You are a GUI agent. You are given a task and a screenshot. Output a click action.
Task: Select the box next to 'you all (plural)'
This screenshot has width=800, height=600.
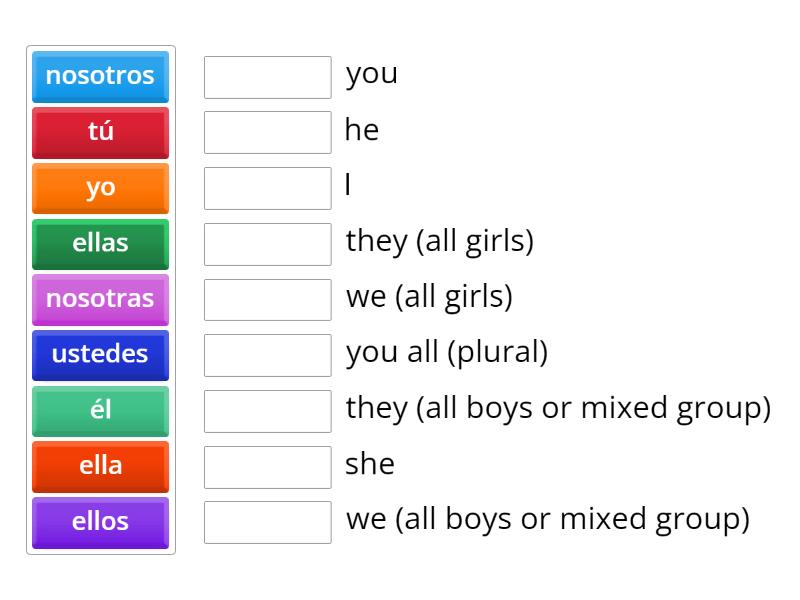click(267, 354)
